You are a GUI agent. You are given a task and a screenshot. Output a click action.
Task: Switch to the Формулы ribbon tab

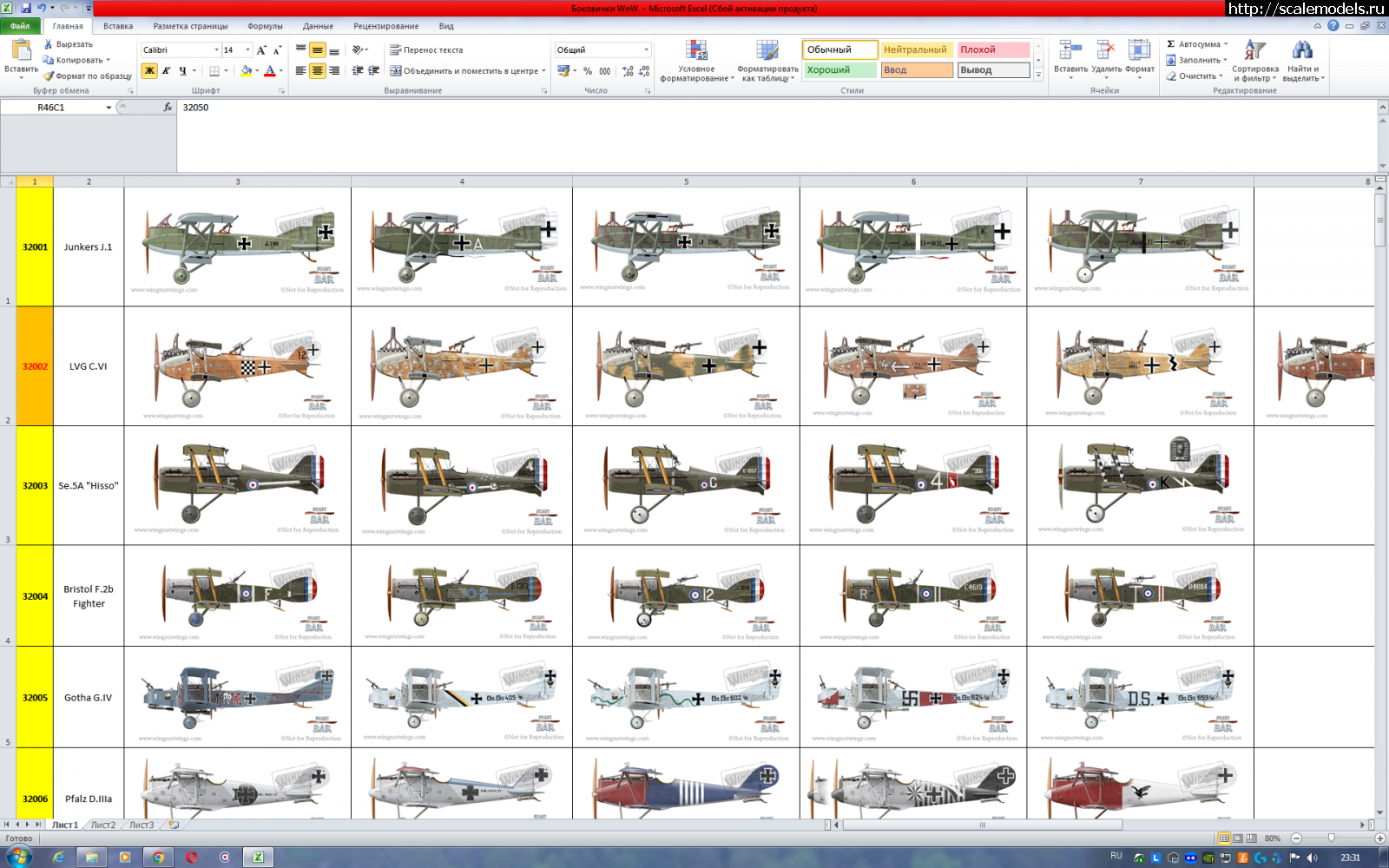(x=265, y=26)
